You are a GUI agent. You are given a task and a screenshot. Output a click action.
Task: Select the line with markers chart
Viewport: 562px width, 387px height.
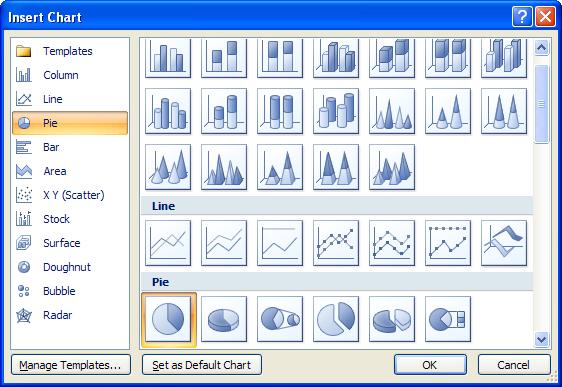[336, 243]
